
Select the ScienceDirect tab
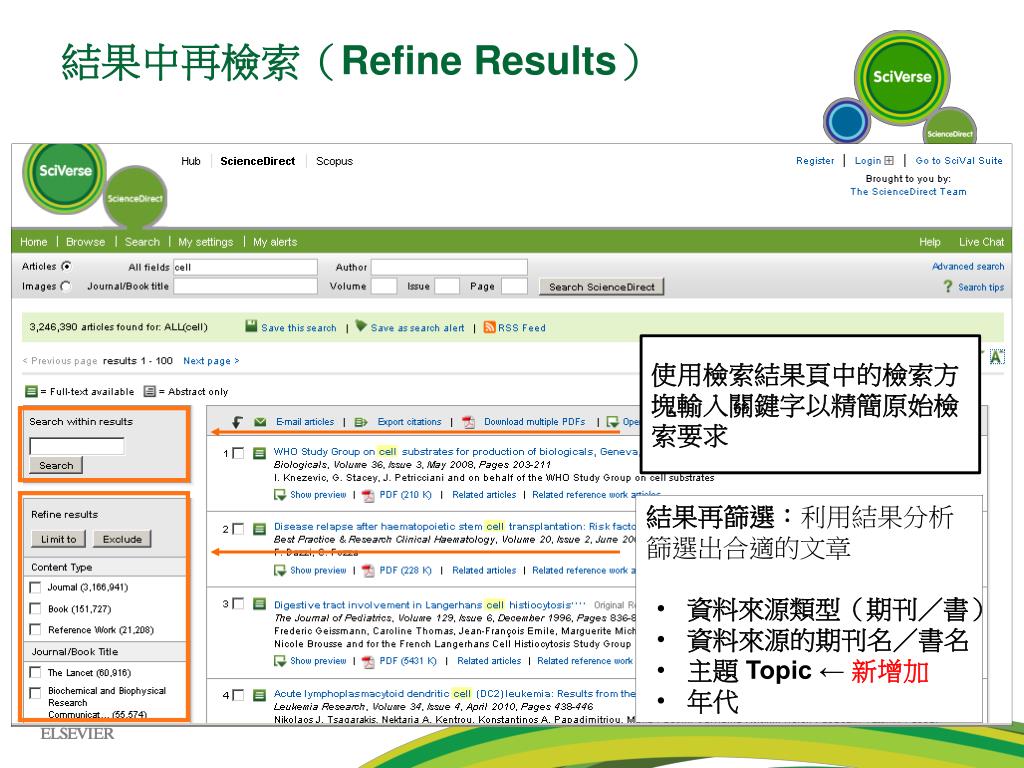(x=257, y=161)
